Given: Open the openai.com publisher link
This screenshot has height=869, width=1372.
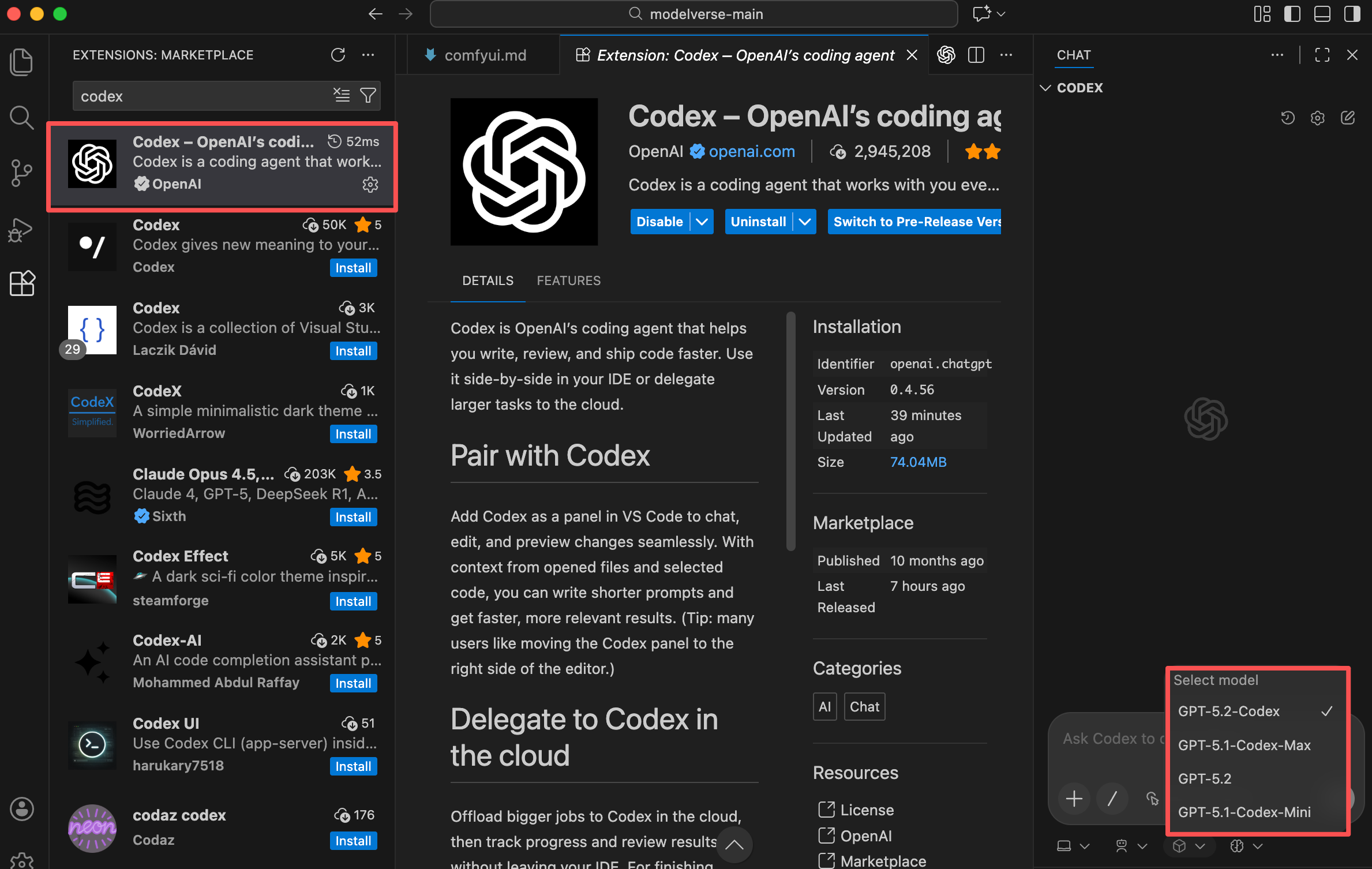Looking at the screenshot, I should tap(751, 151).
